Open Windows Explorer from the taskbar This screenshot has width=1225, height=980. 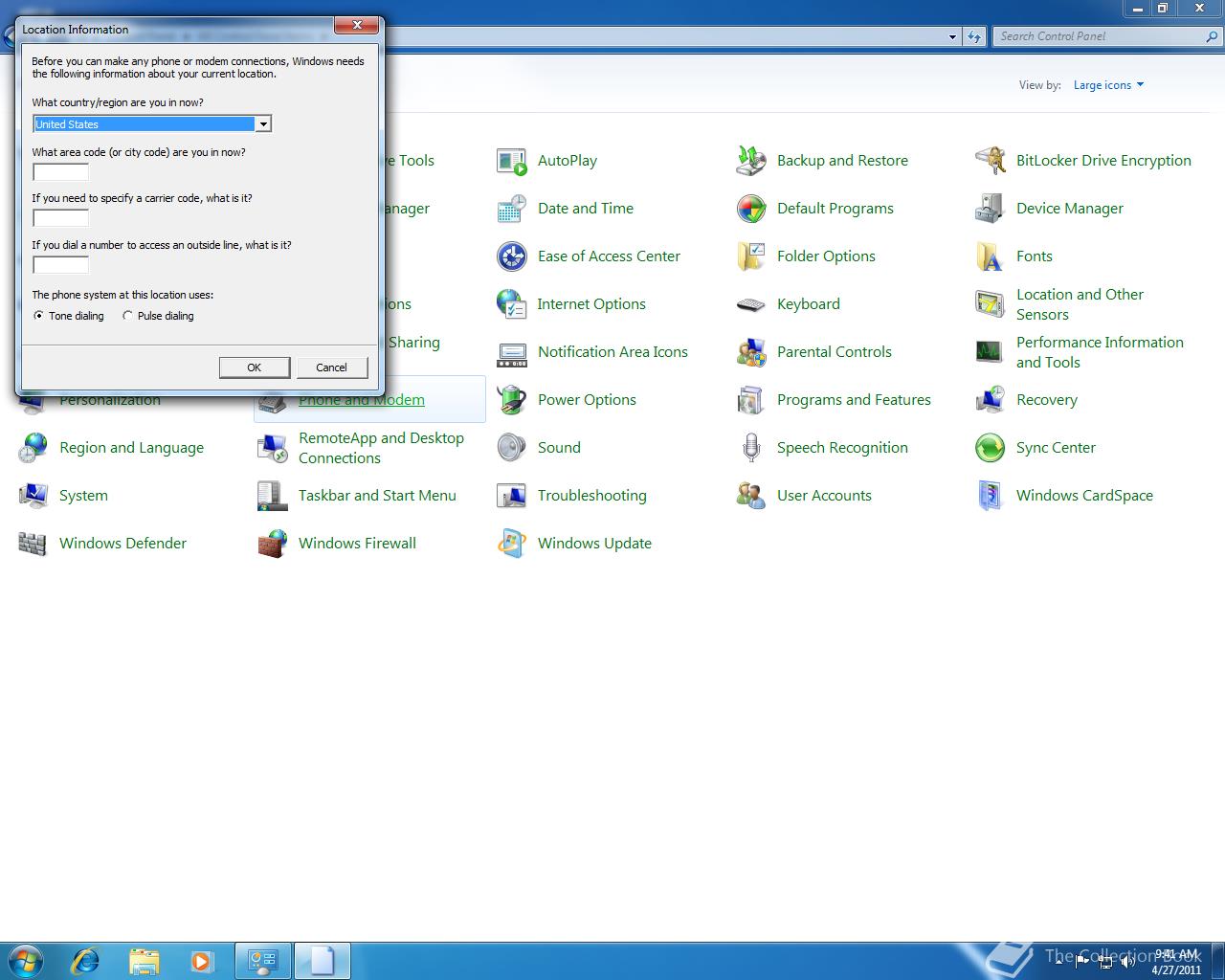pos(144,960)
